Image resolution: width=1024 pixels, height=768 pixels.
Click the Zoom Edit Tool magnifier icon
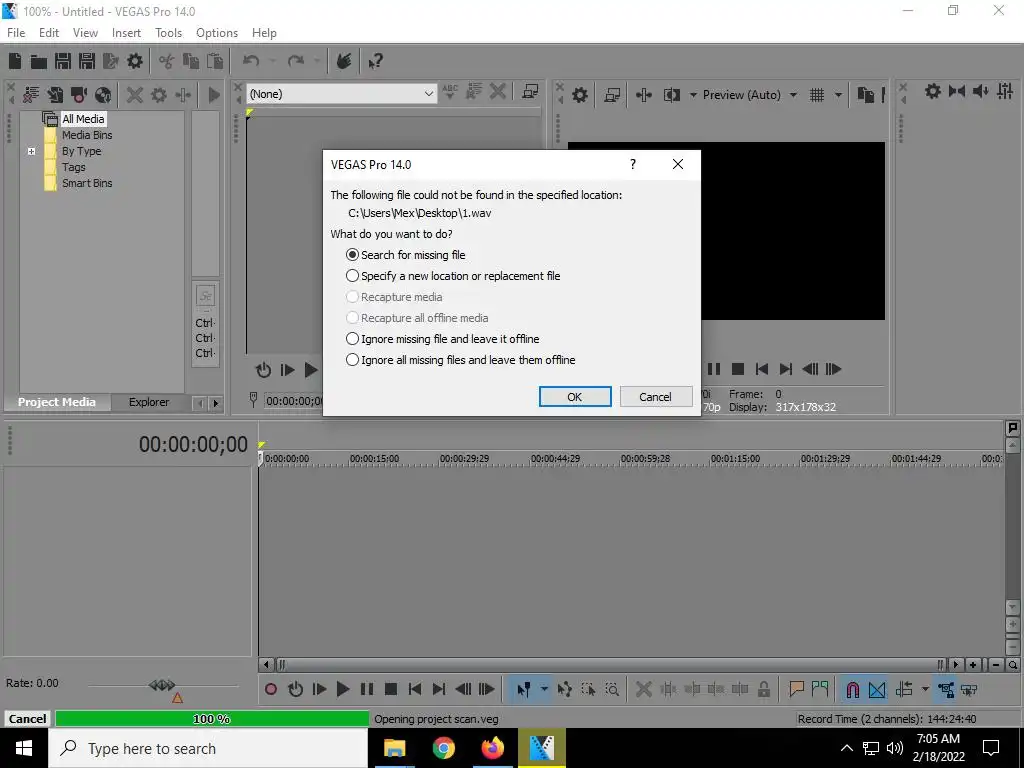pyautogui.click(x=612, y=689)
